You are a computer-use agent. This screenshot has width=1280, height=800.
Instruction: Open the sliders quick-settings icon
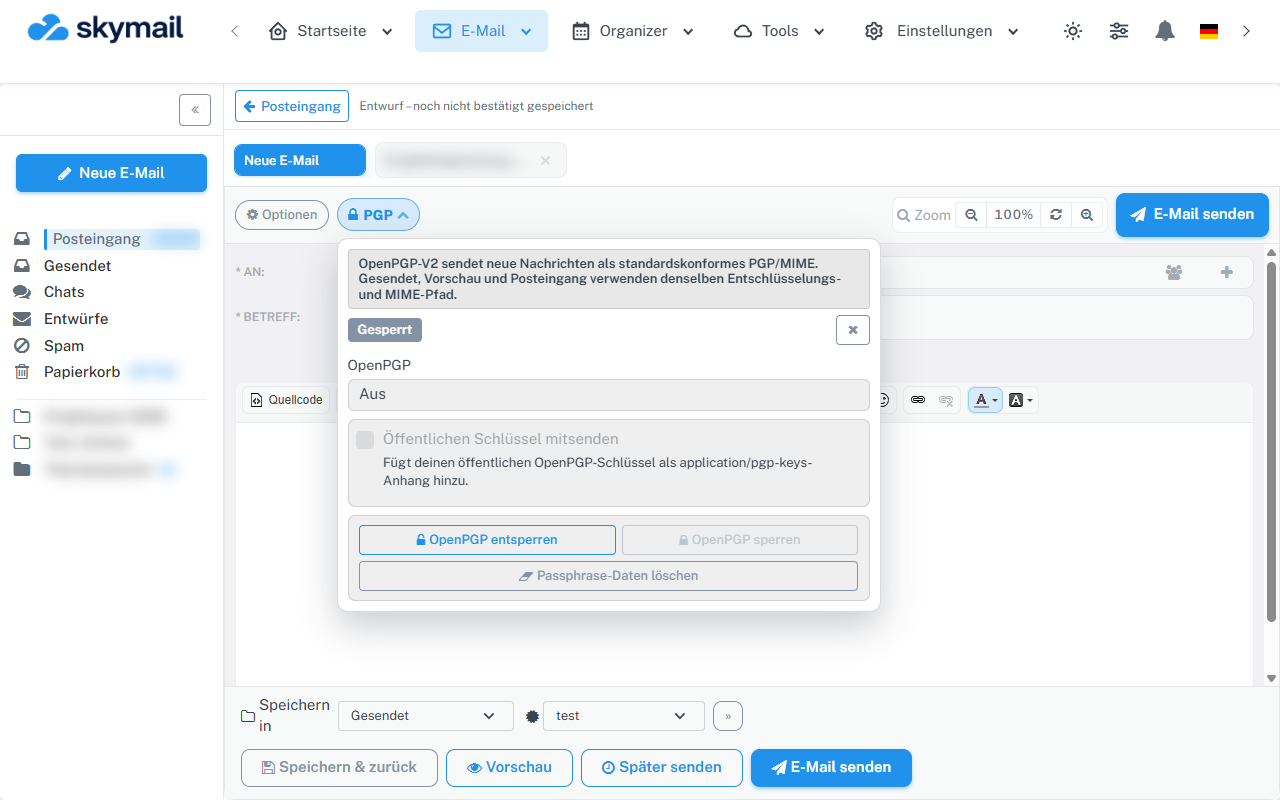click(x=1119, y=31)
